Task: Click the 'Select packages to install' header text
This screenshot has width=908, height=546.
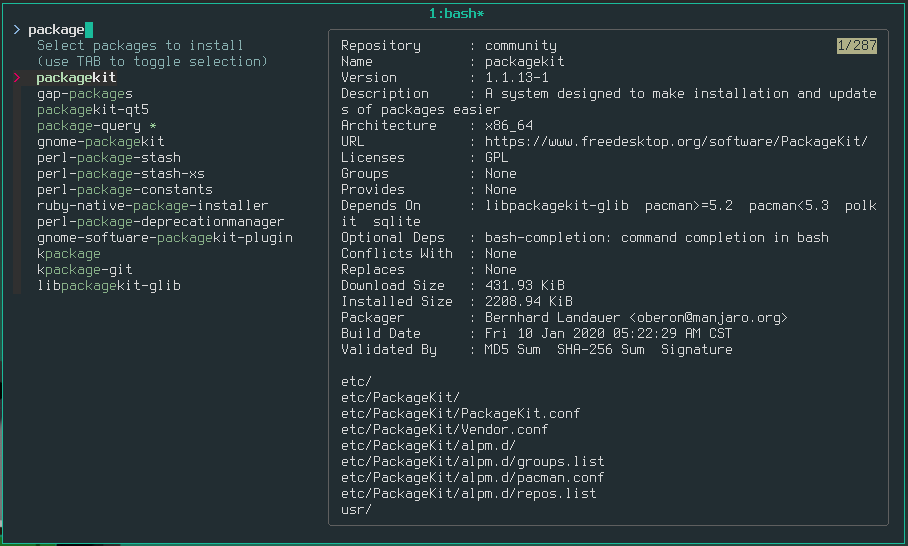Action: pyautogui.click(x=140, y=46)
